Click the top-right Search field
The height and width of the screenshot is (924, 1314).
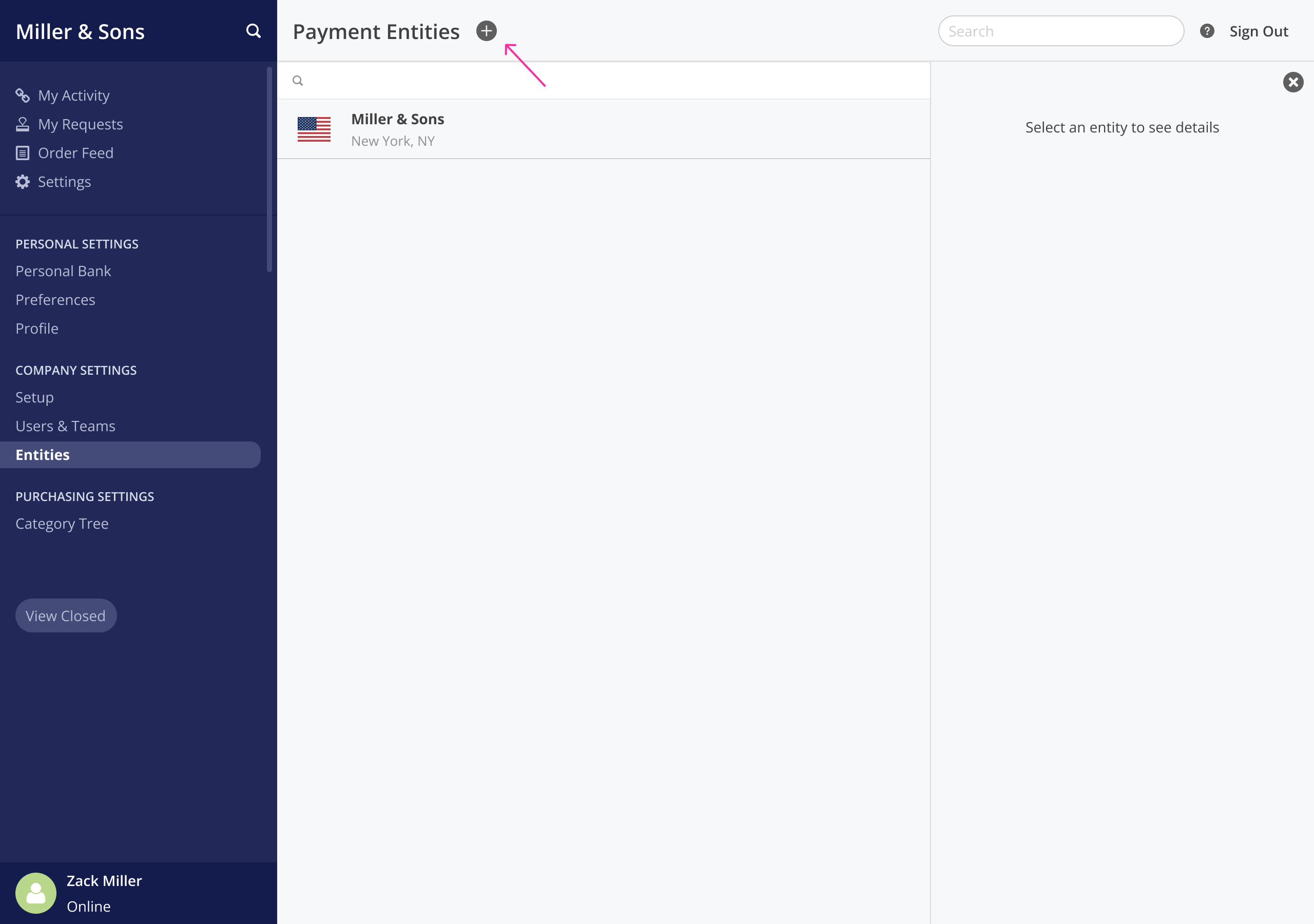point(1060,31)
